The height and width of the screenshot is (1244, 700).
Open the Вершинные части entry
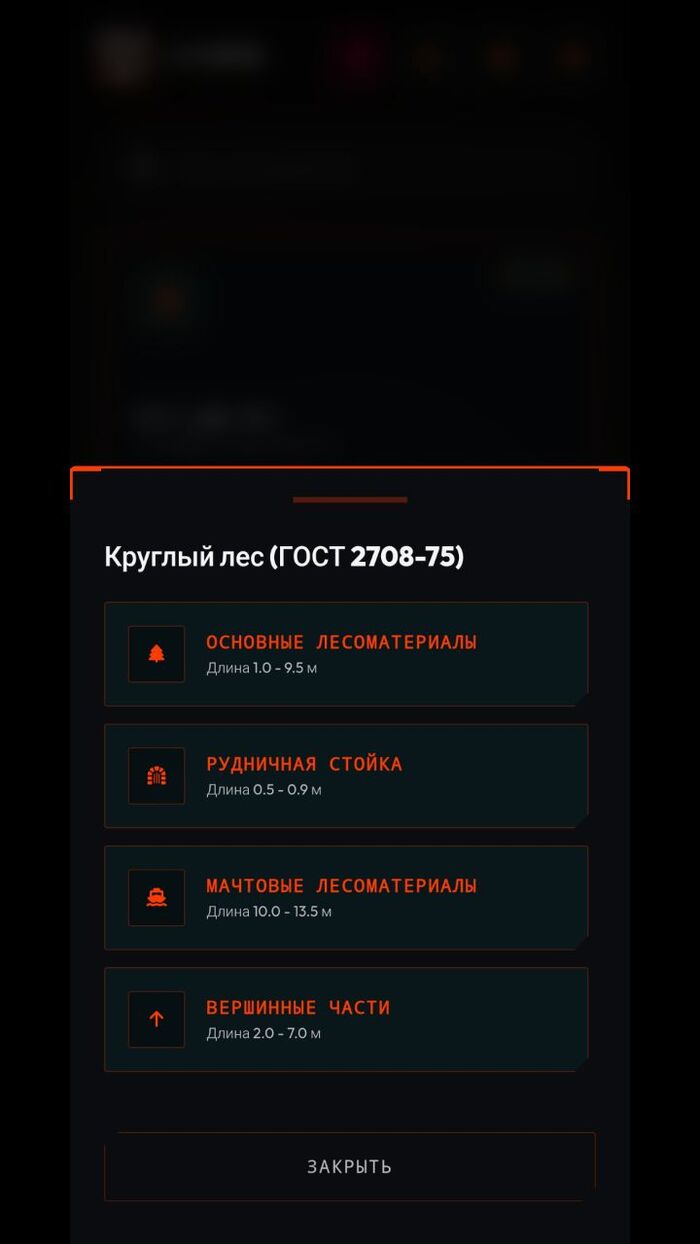point(298,1008)
